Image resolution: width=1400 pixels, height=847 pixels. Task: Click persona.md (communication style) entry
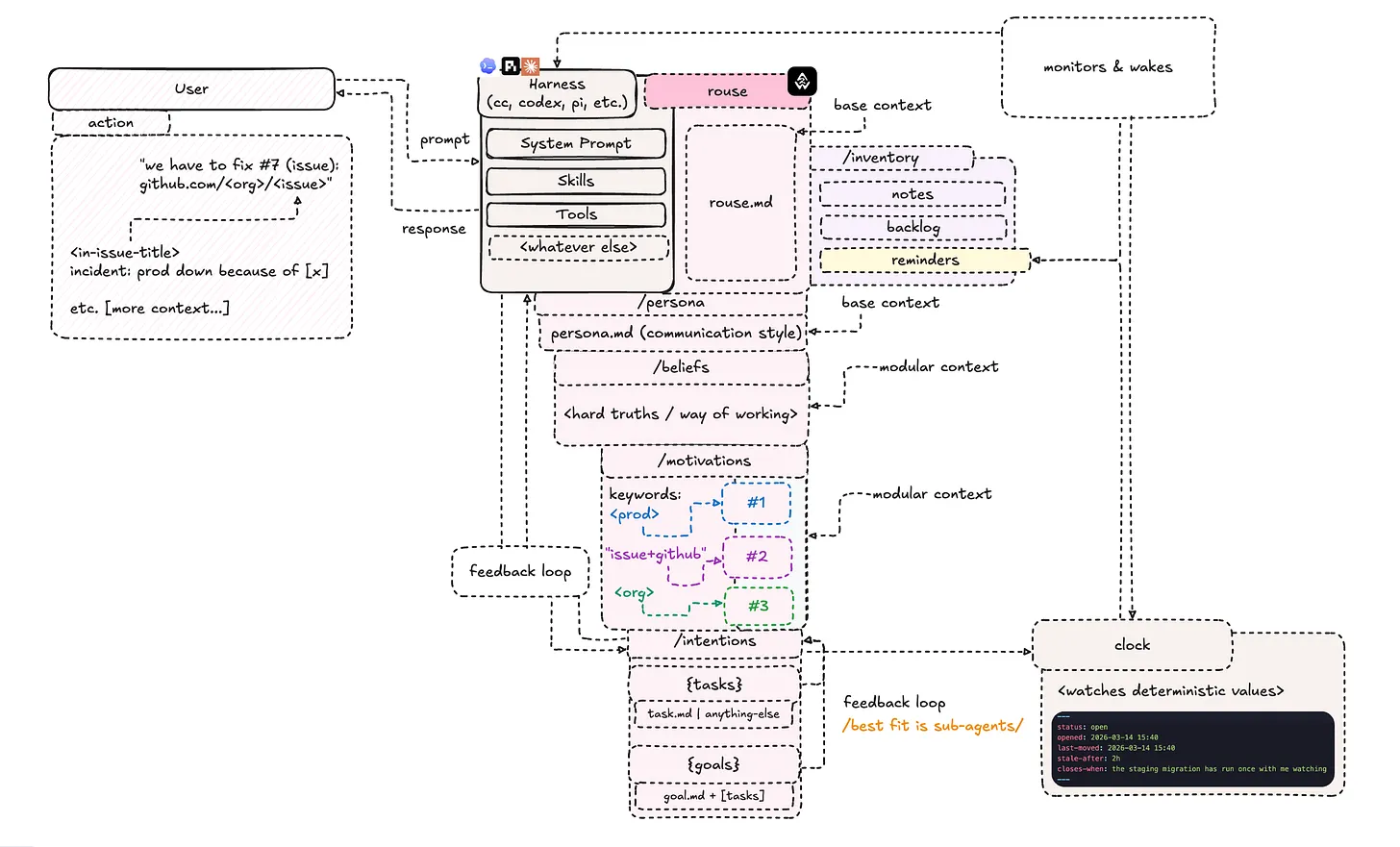[x=675, y=334]
